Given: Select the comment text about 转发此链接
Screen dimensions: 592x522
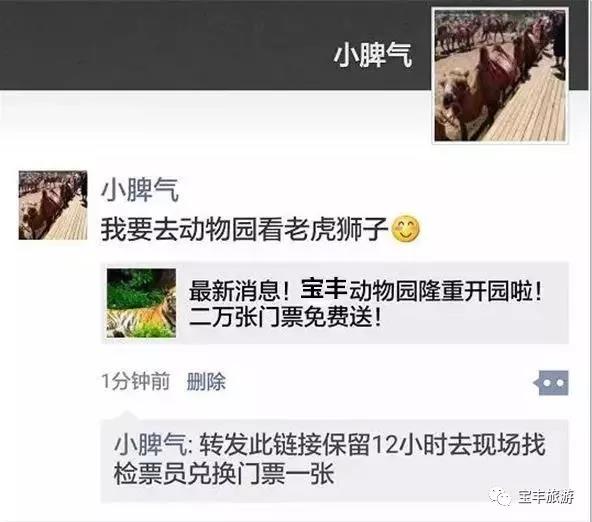Looking at the screenshot, I should point(330,459).
